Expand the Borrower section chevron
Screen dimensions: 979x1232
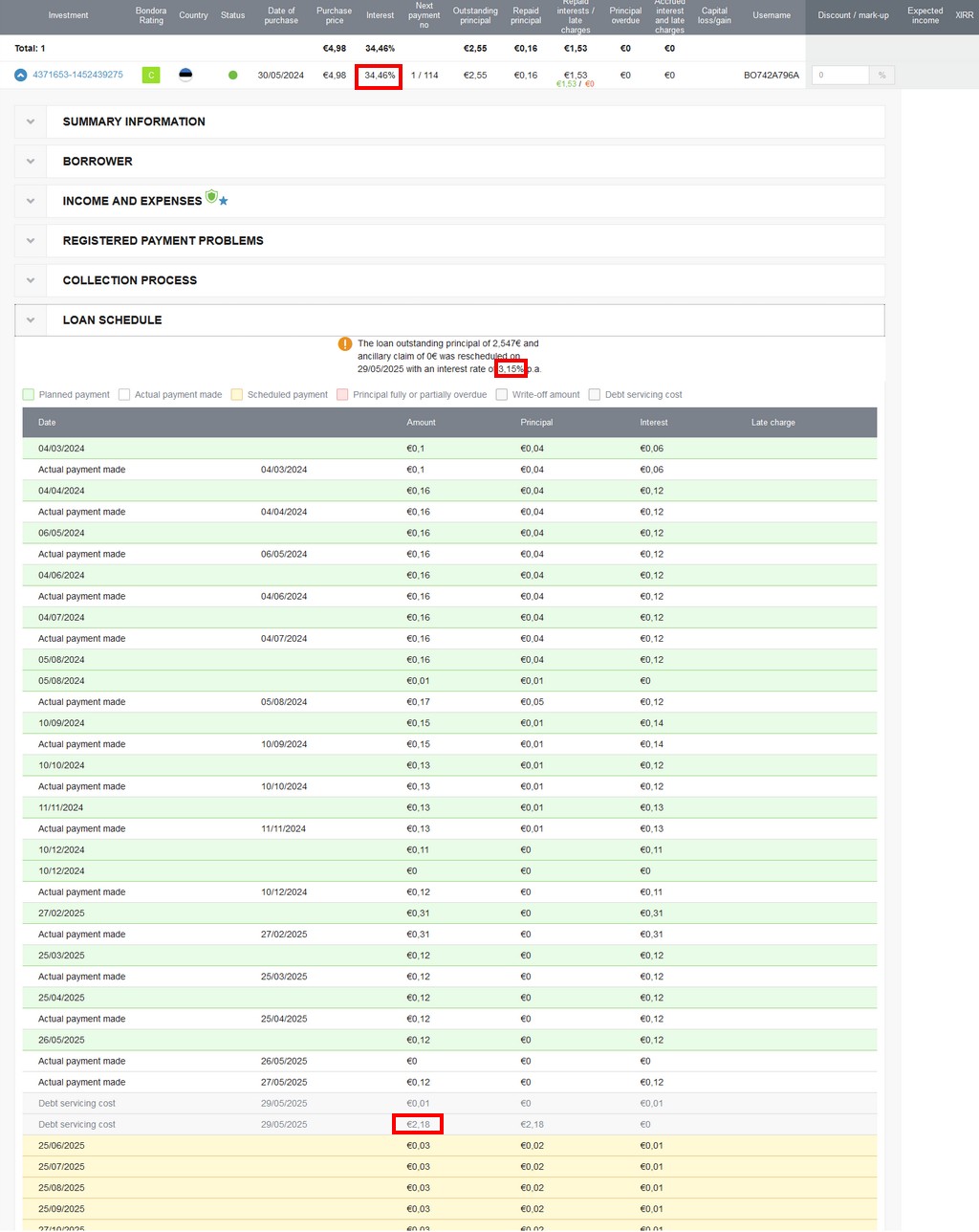(x=31, y=162)
